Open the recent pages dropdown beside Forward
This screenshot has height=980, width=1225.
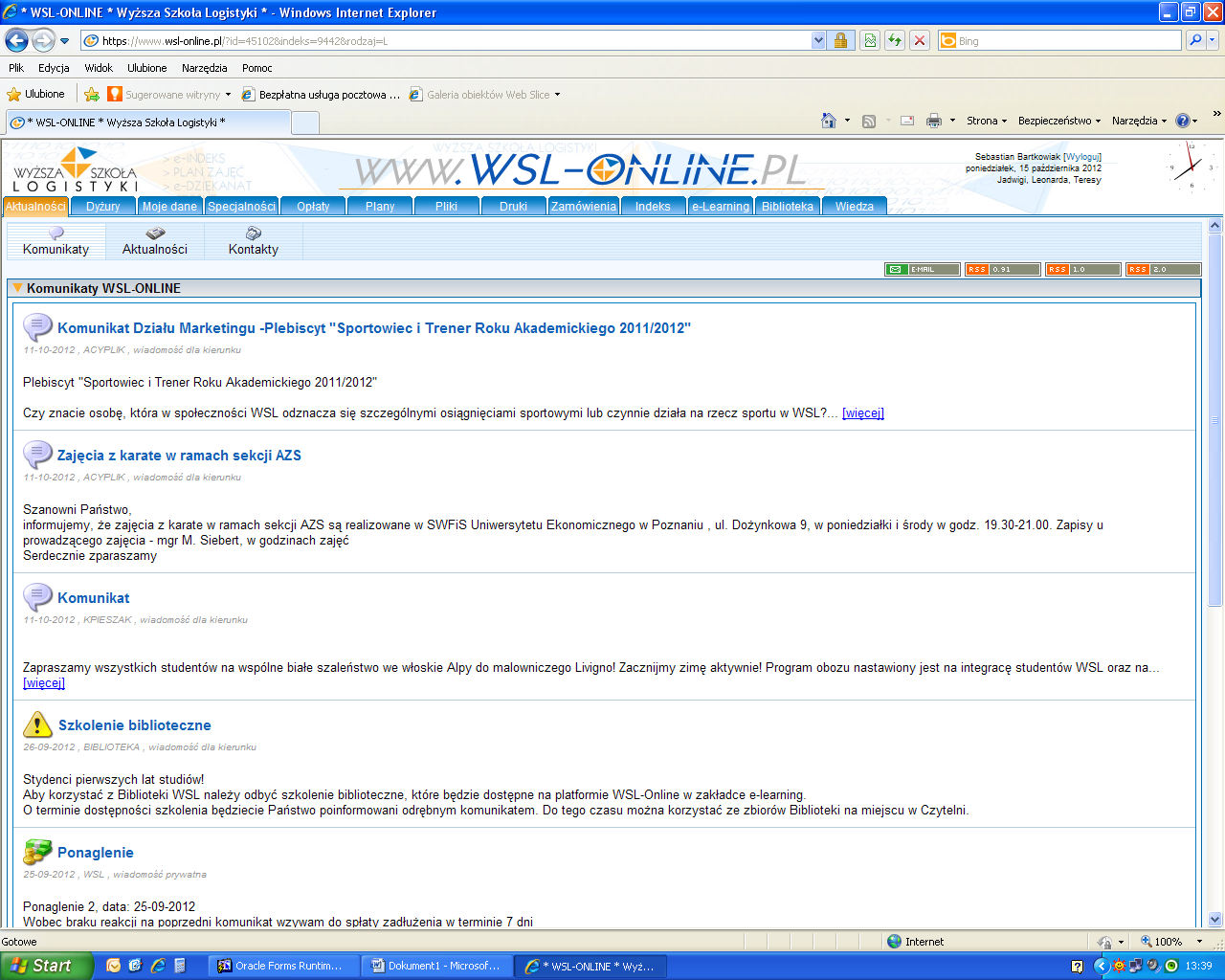point(65,41)
